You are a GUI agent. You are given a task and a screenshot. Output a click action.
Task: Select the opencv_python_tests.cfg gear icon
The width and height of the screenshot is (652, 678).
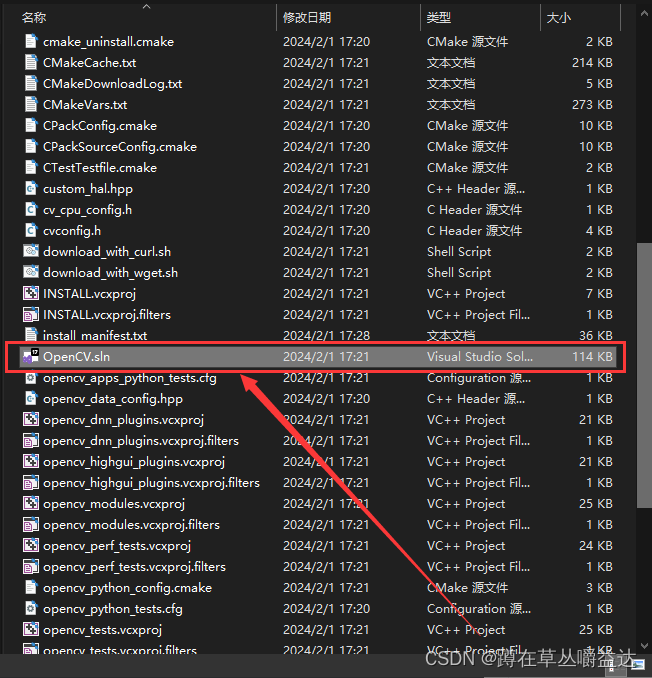[31, 608]
